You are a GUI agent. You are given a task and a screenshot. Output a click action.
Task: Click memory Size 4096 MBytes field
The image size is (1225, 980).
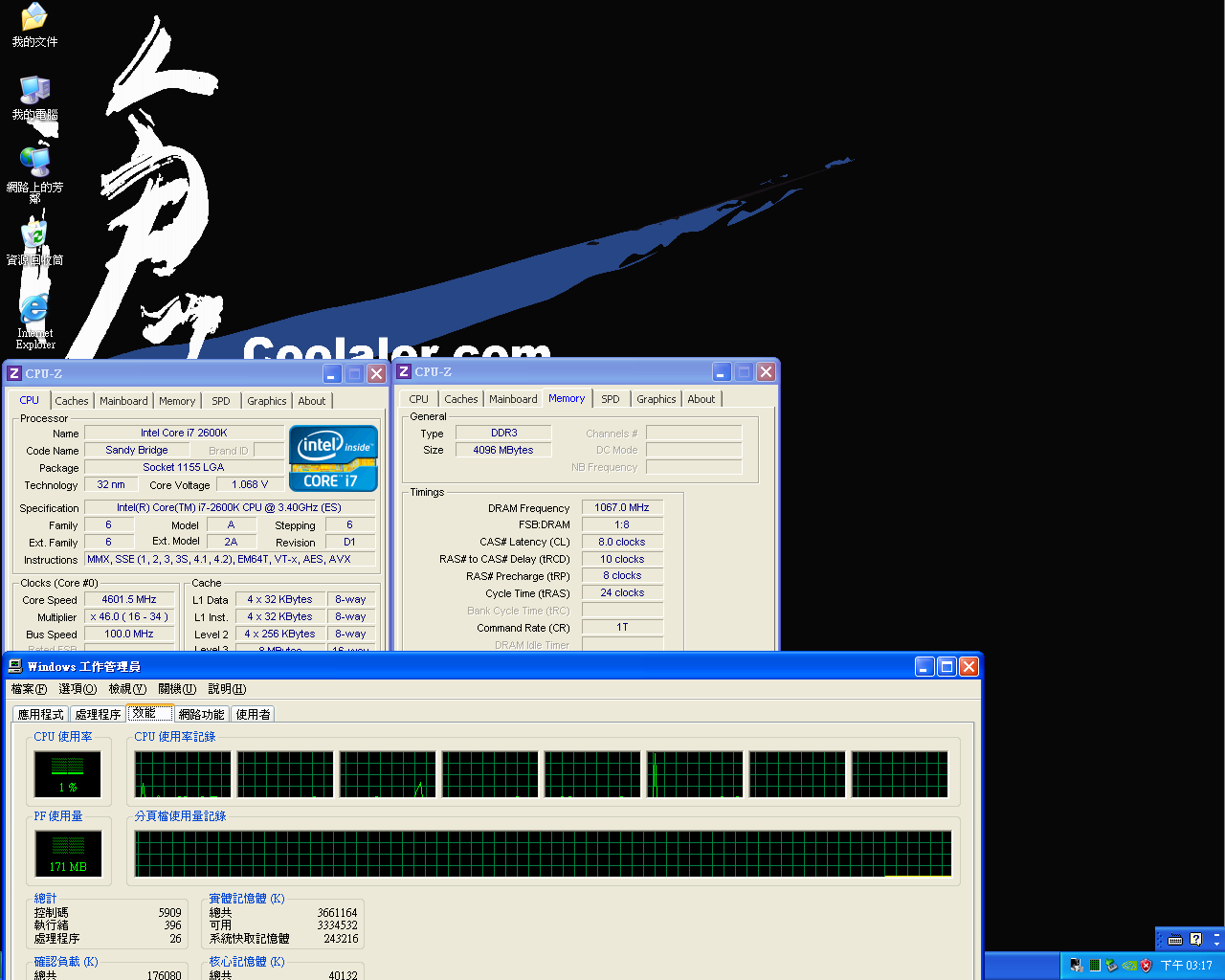tap(503, 450)
